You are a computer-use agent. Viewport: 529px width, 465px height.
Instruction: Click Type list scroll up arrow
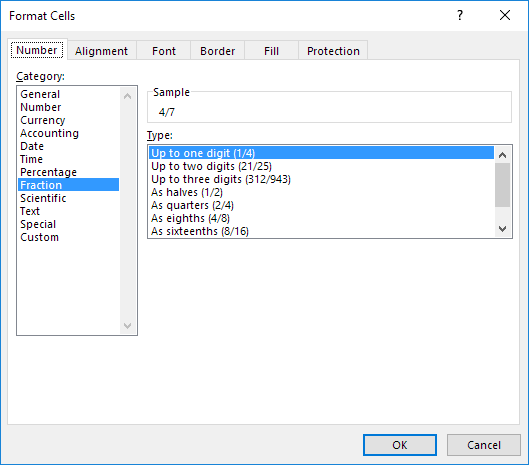point(502,155)
